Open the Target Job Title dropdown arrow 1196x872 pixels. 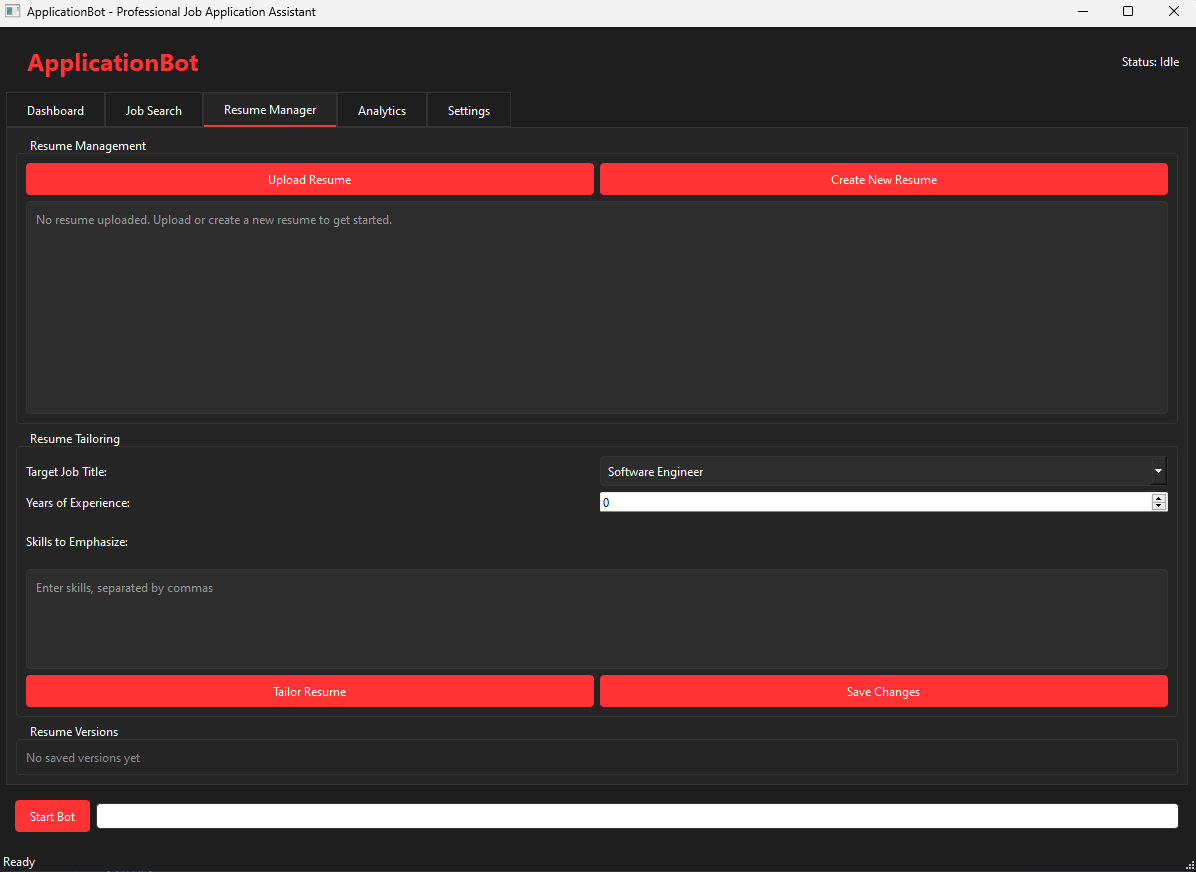coord(1159,471)
